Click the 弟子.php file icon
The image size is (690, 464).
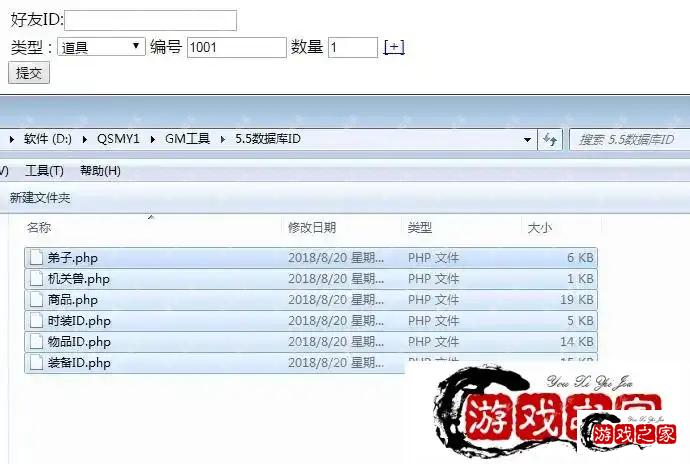pos(35,257)
